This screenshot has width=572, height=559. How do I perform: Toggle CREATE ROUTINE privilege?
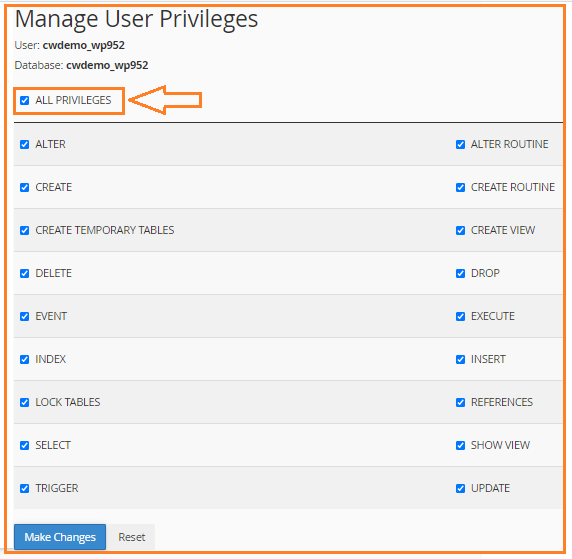coord(460,188)
